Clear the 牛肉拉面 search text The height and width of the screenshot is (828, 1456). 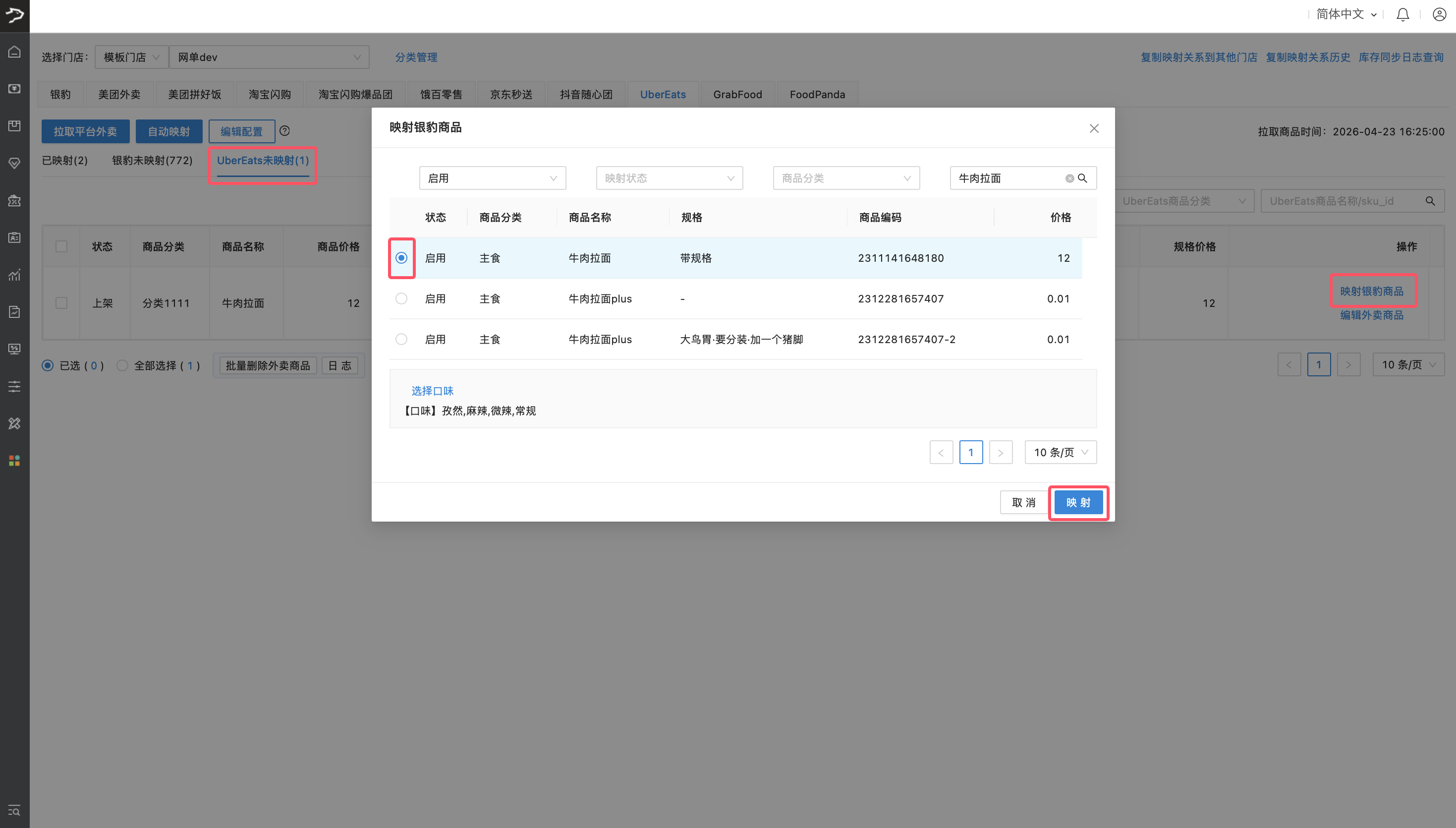pyautogui.click(x=1069, y=178)
